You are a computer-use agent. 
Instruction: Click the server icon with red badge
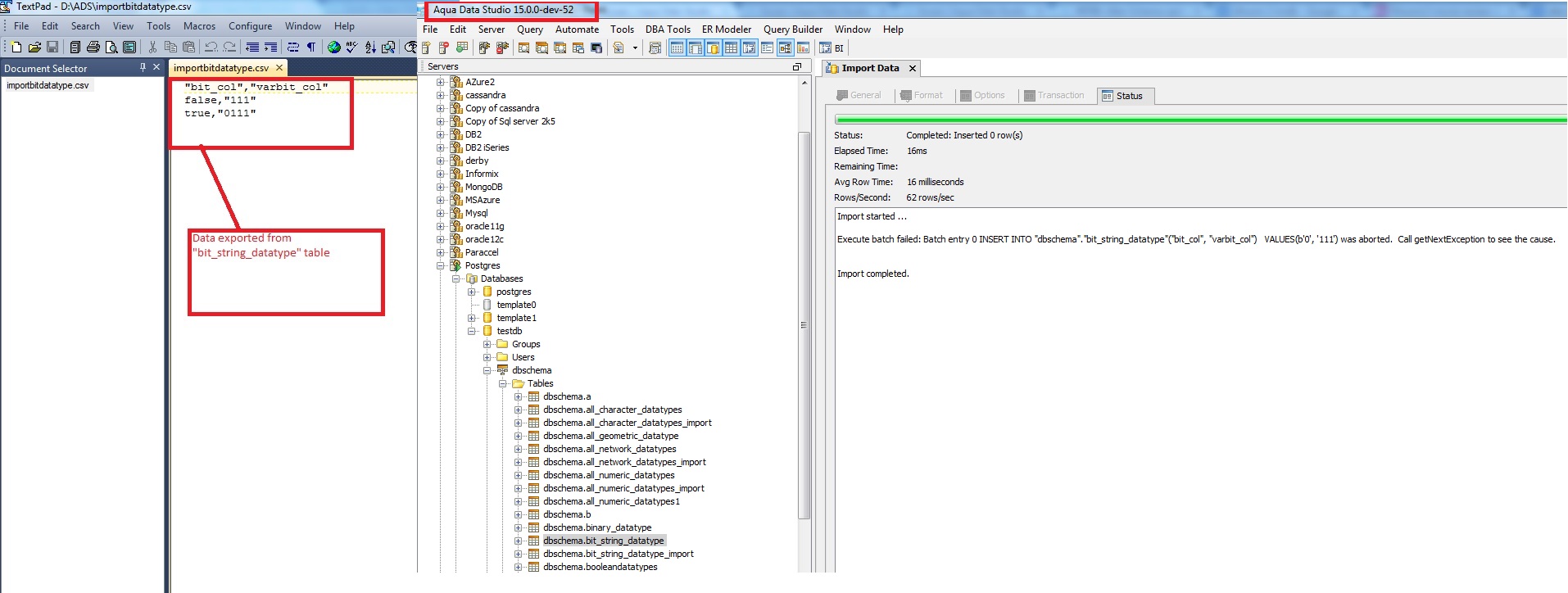[444, 48]
